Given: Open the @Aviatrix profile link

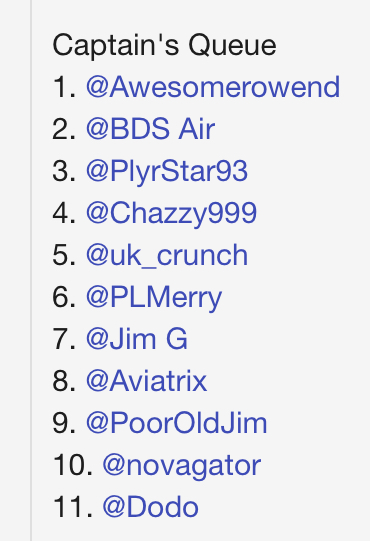Looking at the screenshot, I should tap(146, 382).
